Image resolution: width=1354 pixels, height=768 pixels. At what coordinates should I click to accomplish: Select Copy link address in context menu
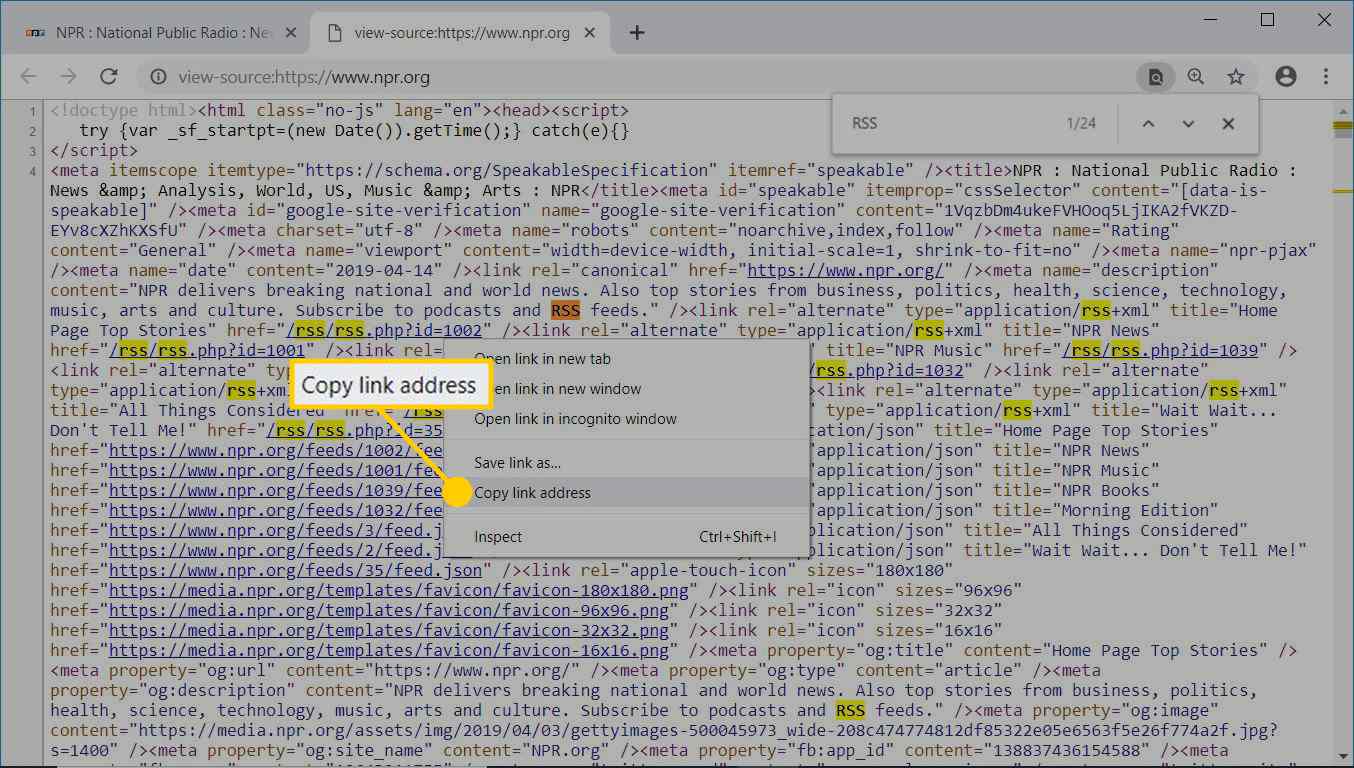pyautogui.click(x=533, y=492)
